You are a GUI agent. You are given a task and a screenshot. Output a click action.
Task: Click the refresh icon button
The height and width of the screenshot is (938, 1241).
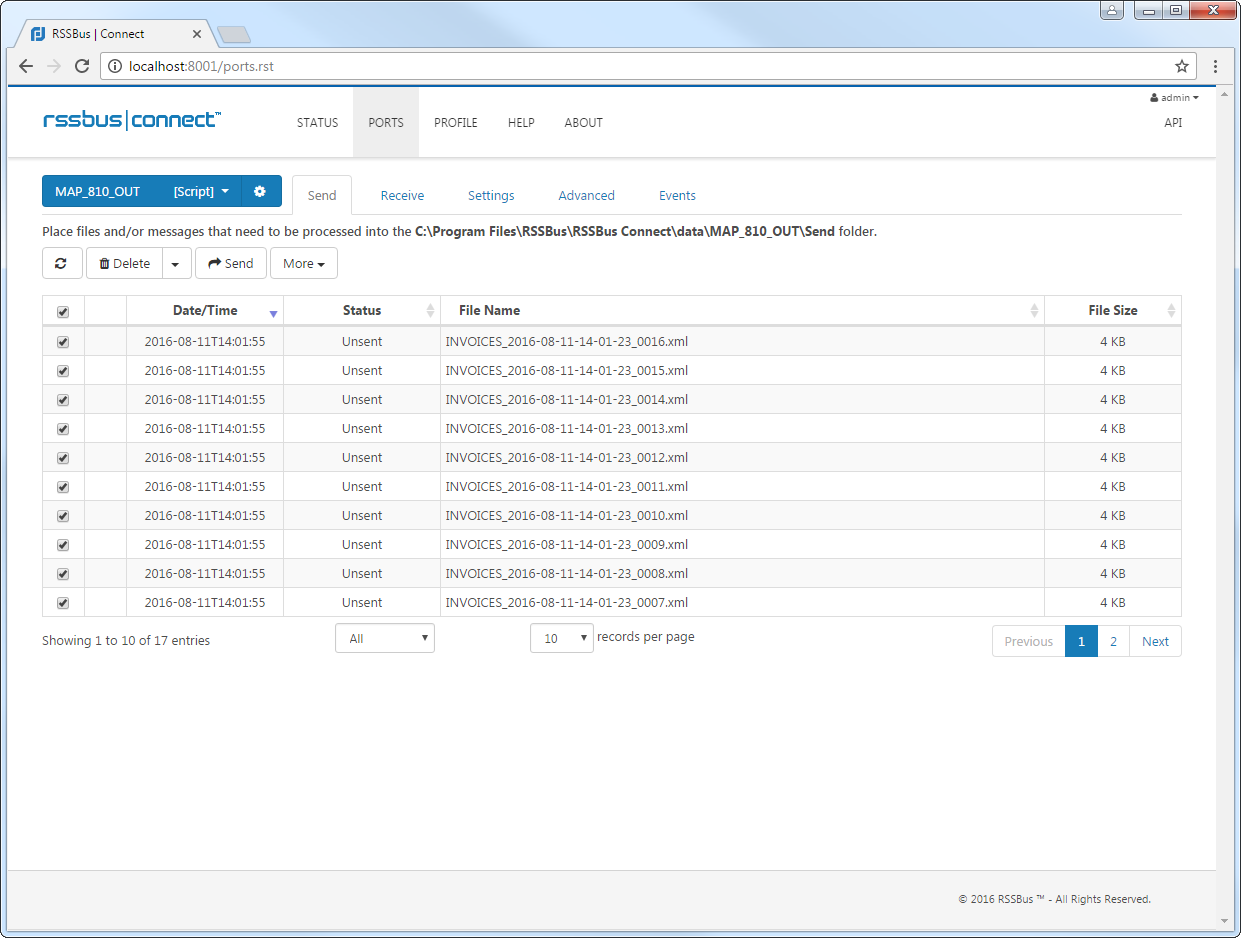coord(61,263)
